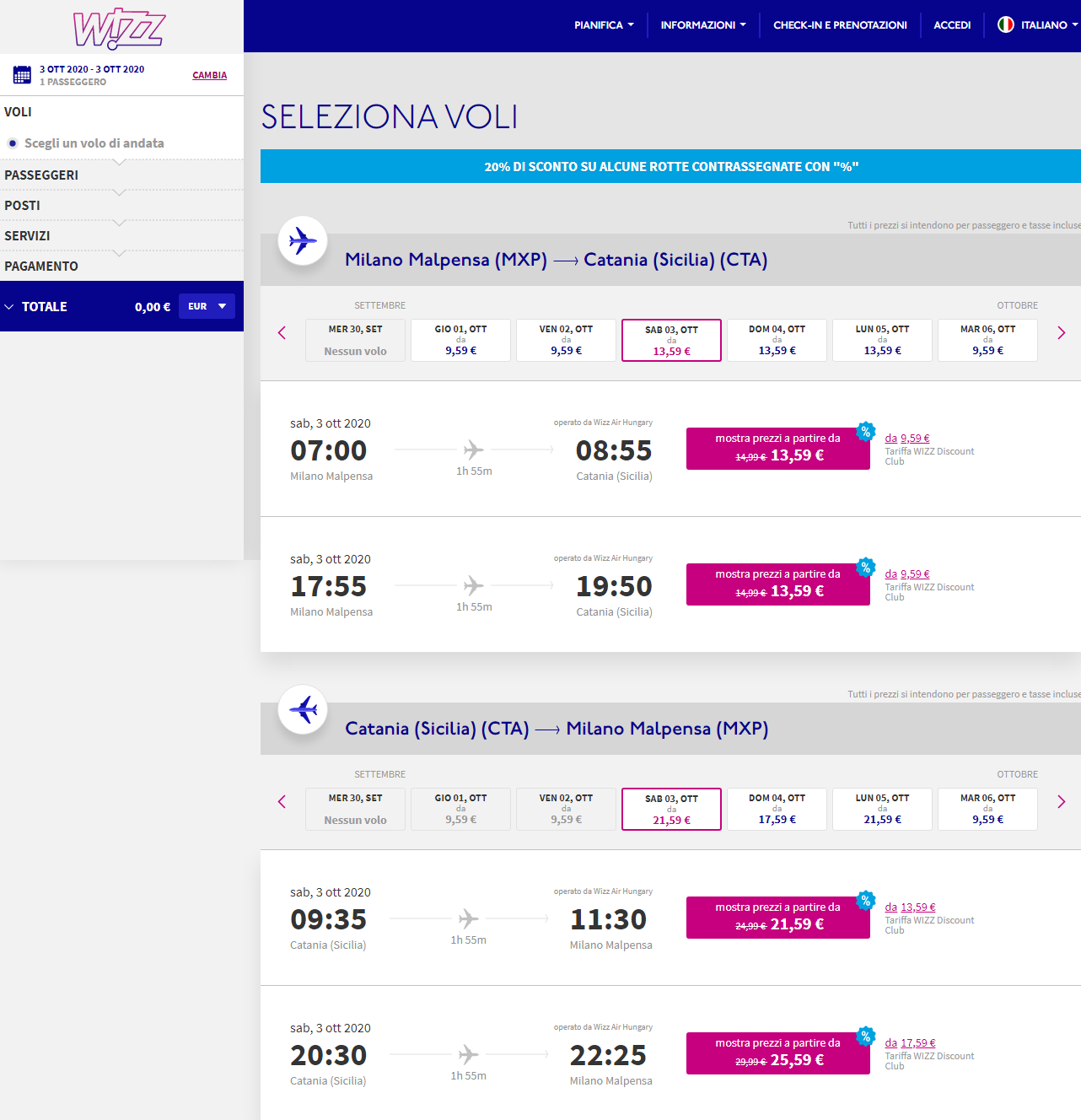The image size is (1081, 1120).
Task: Click the calendar icon beside travel dates
Action: (22, 75)
